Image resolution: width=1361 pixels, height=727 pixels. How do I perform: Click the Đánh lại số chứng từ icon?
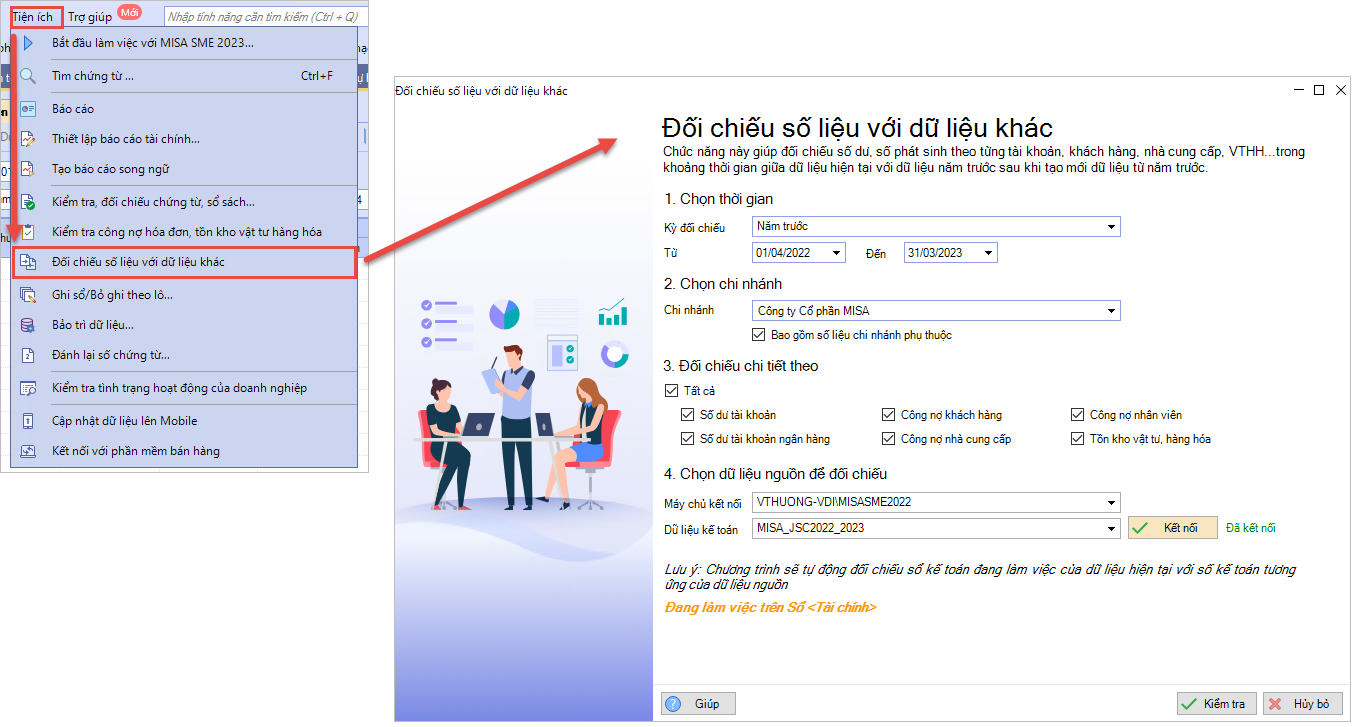pos(28,355)
